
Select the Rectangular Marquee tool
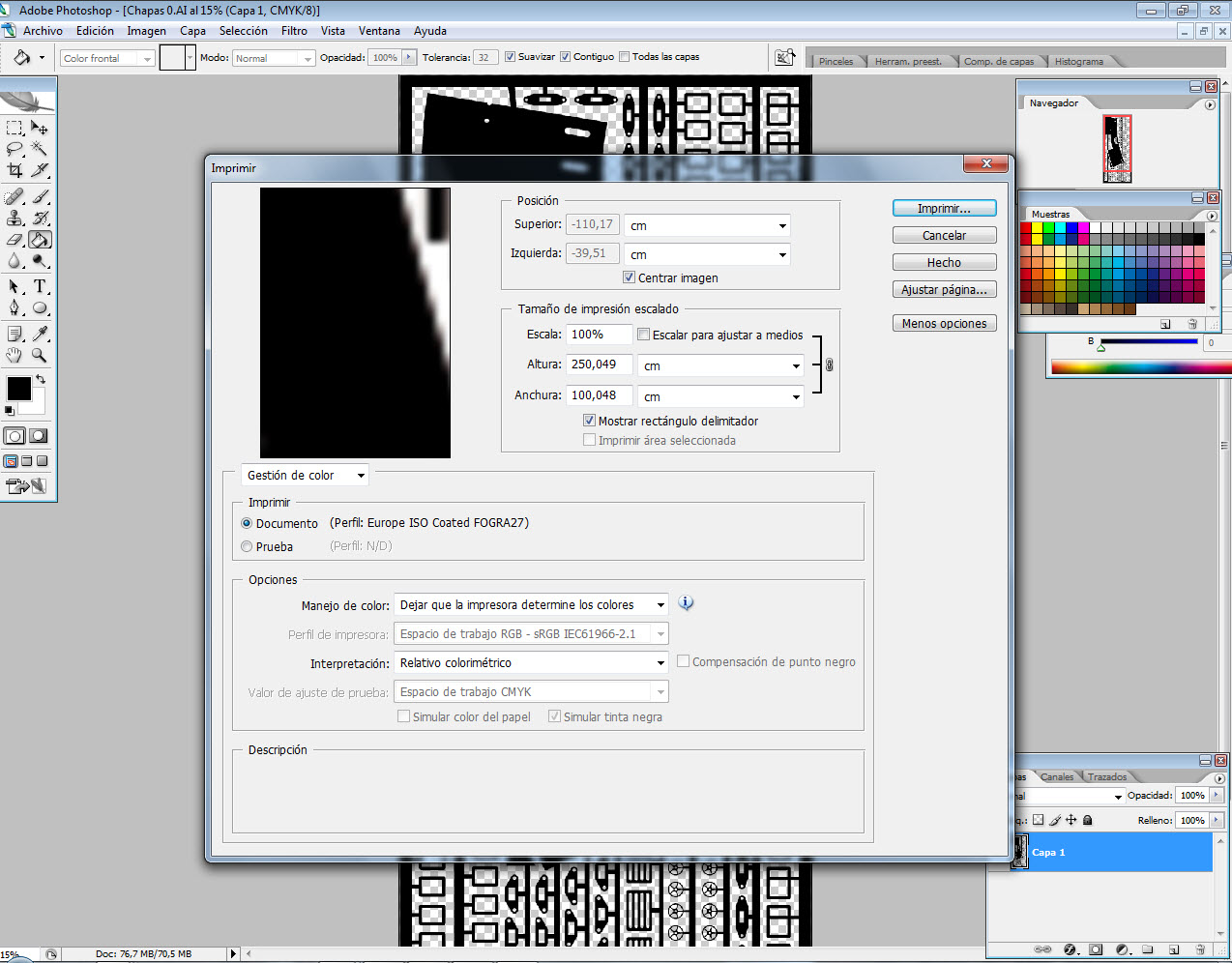(x=15, y=127)
